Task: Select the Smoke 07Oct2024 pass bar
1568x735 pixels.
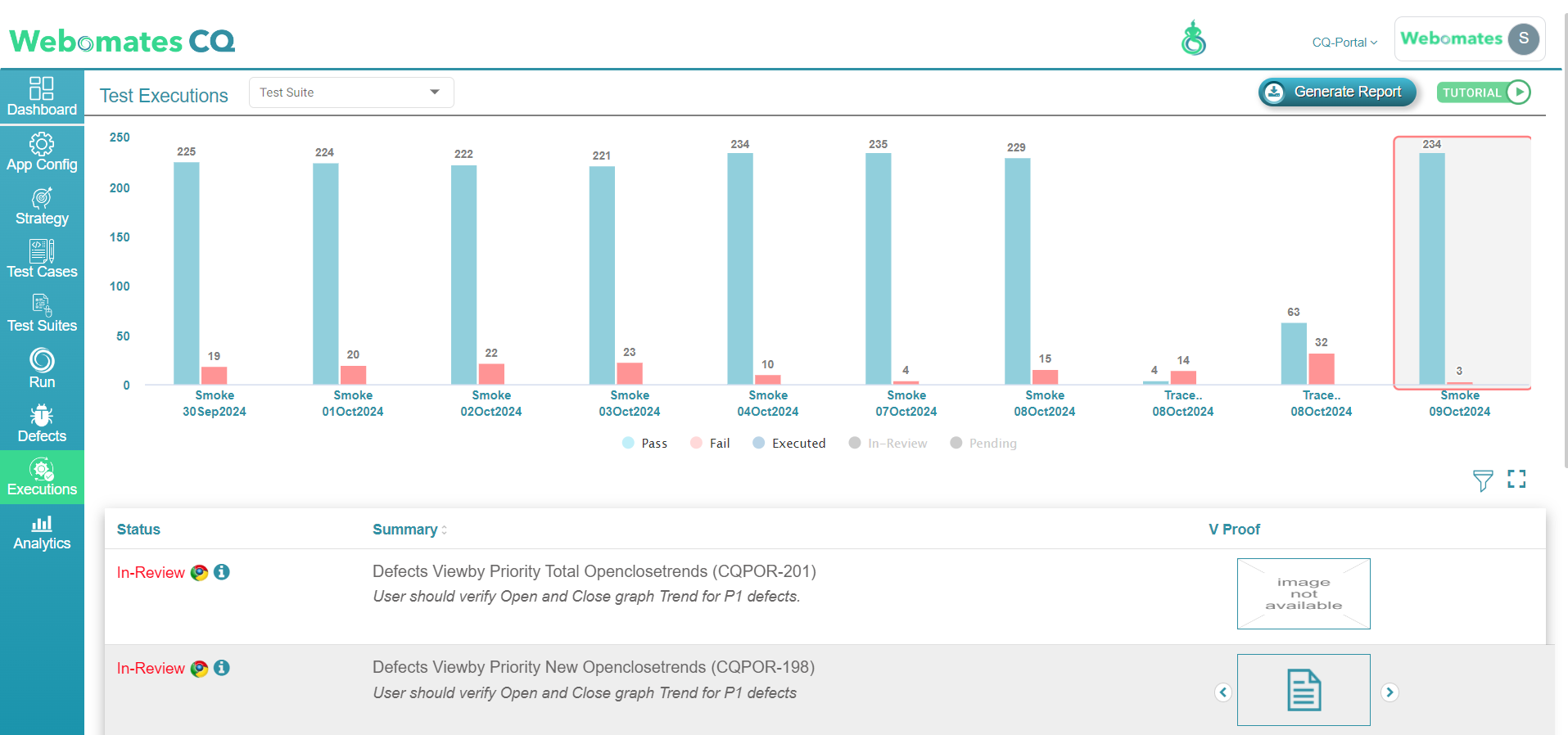Action: 879,268
